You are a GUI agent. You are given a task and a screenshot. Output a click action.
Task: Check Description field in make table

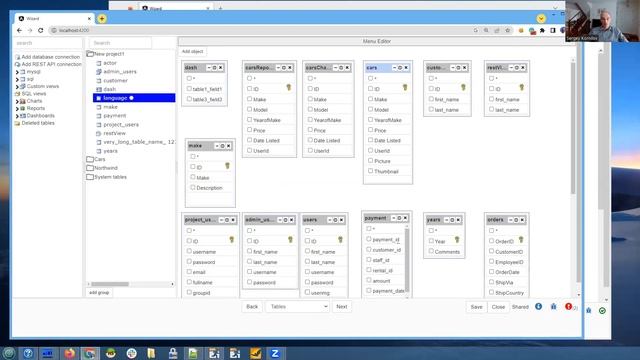pyautogui.click(x=193, y=187)
